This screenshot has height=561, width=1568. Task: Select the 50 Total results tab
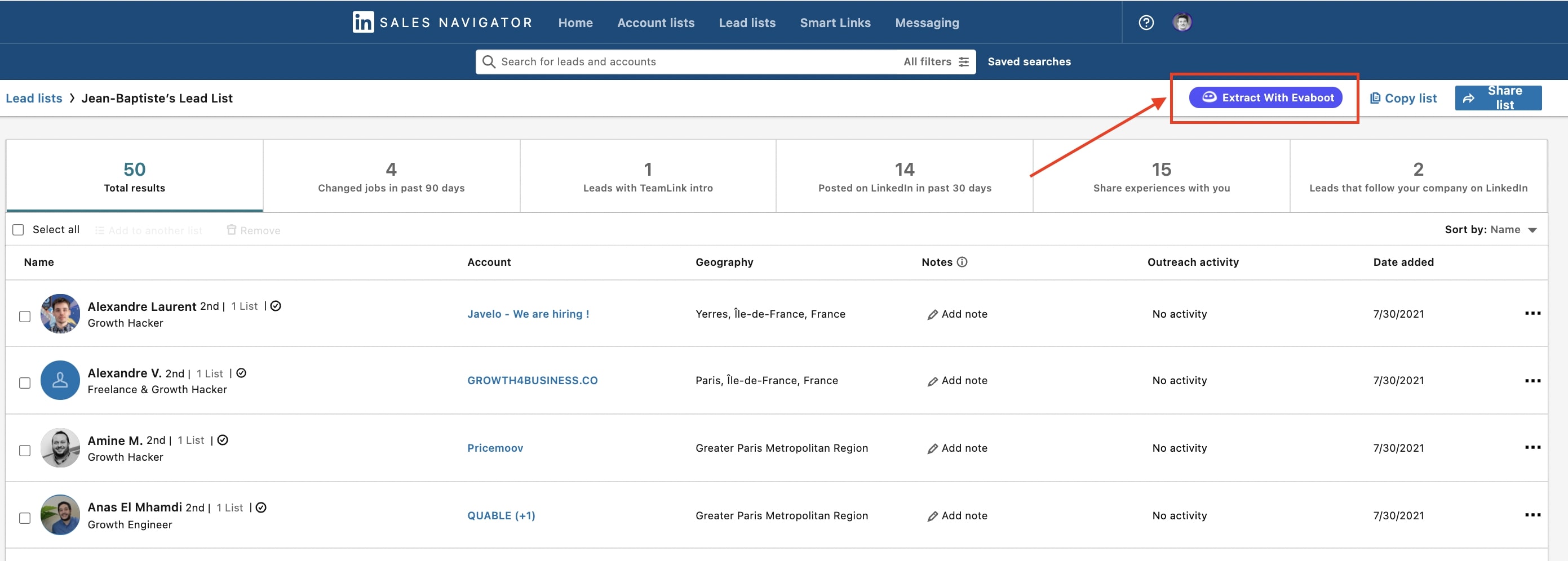135,176
